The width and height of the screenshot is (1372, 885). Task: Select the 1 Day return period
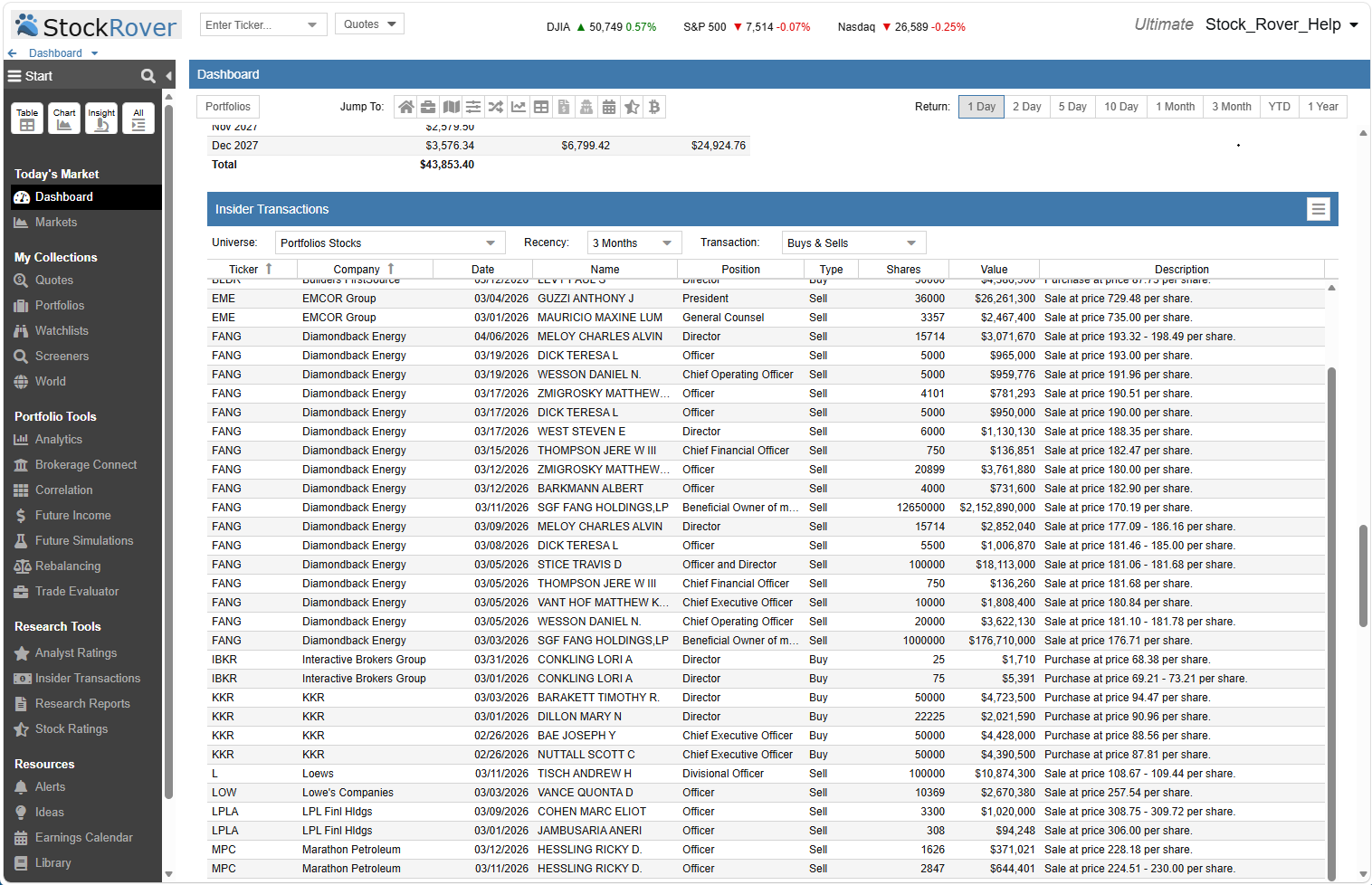(981, 107)
